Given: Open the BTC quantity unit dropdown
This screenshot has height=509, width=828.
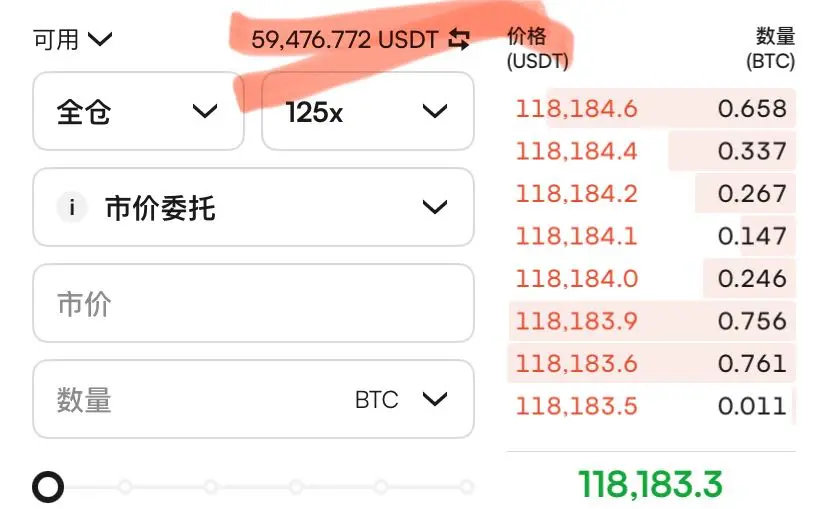Looking at the screenshot, I should pyautogui.click(x=401, y=400).
